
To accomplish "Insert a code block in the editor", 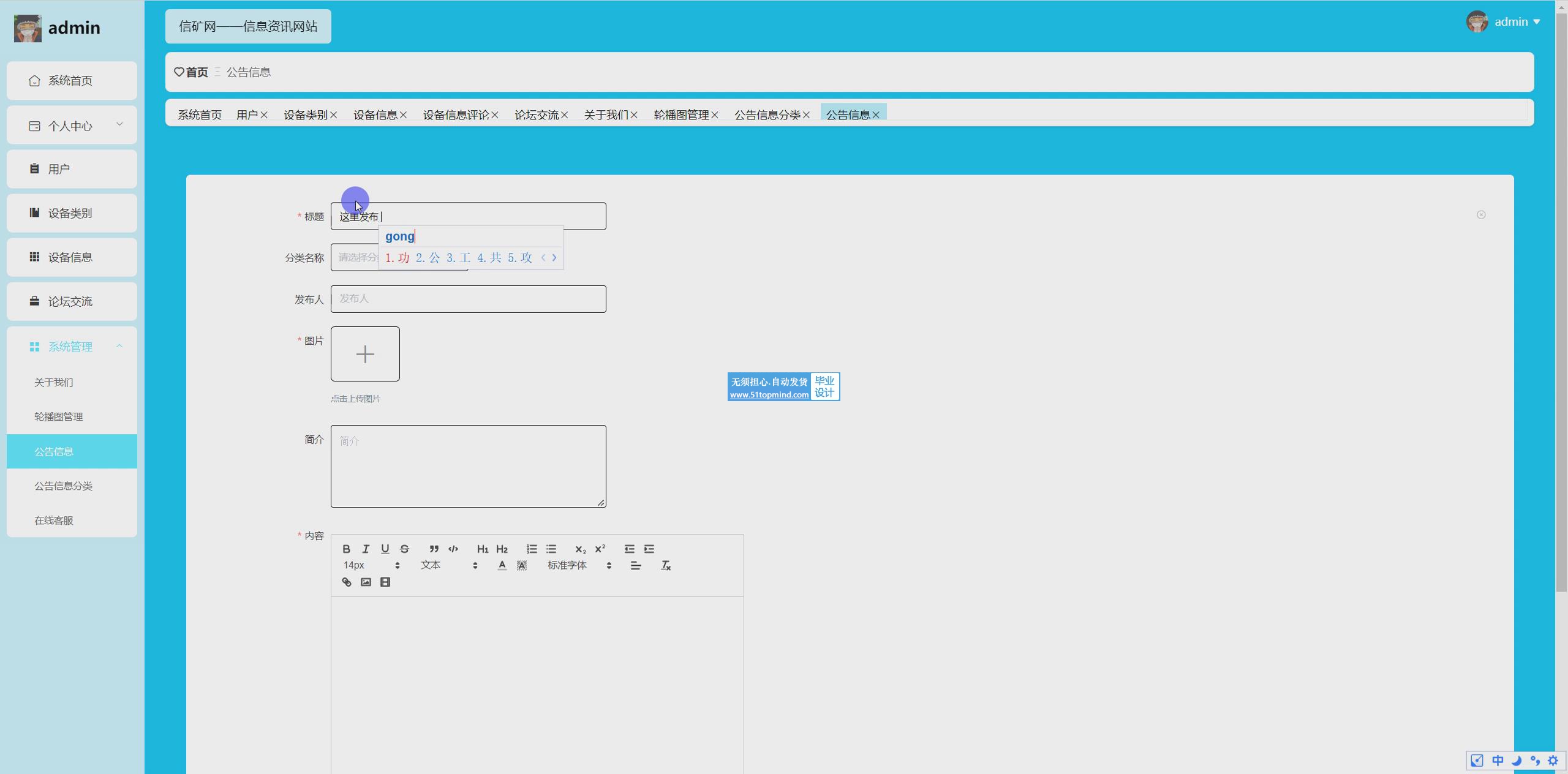I will (x=453, y=549).
